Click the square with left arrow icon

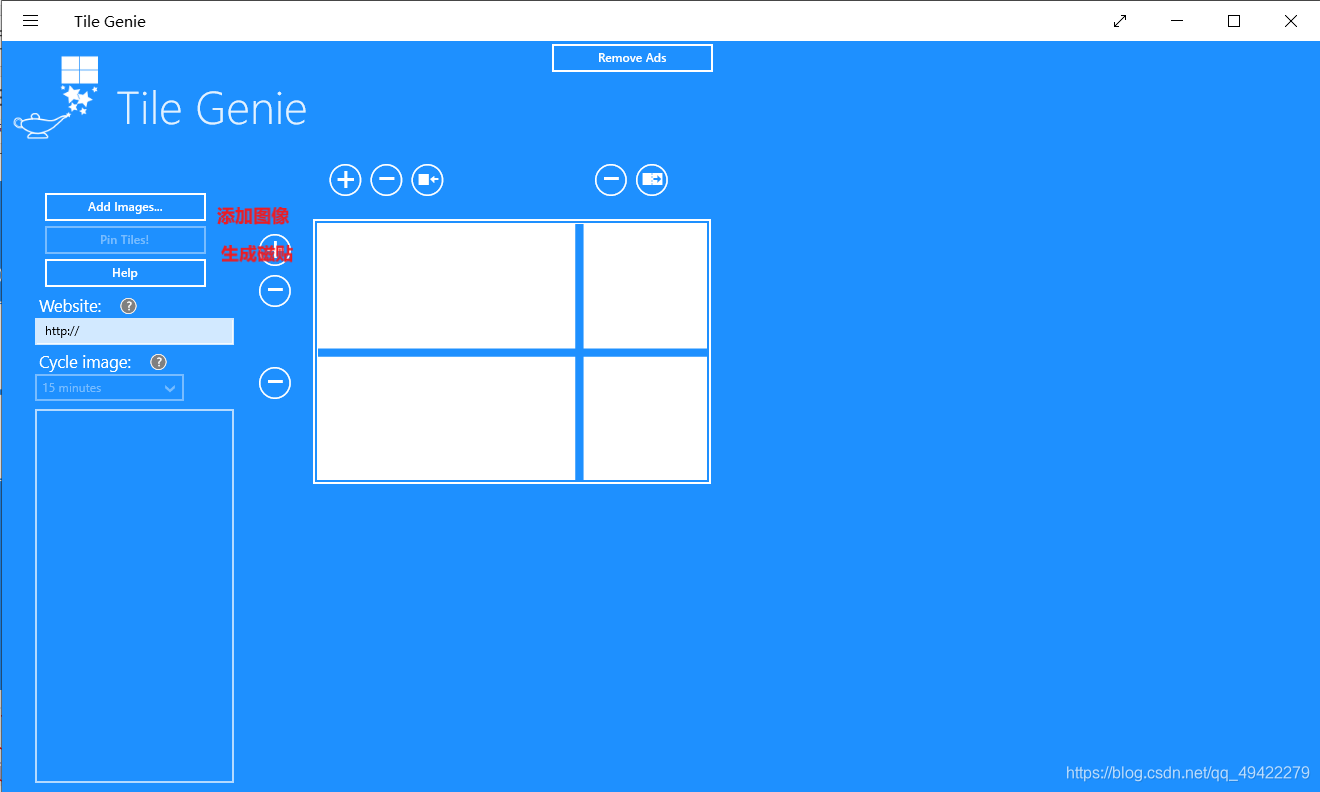click(x=427, y=180)
